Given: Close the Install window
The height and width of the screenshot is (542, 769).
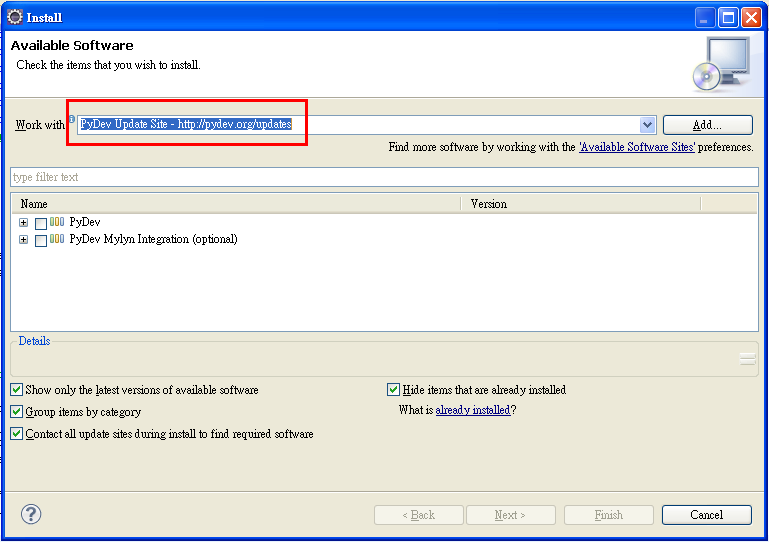Looking at the screenshot, I should point(751,18).
